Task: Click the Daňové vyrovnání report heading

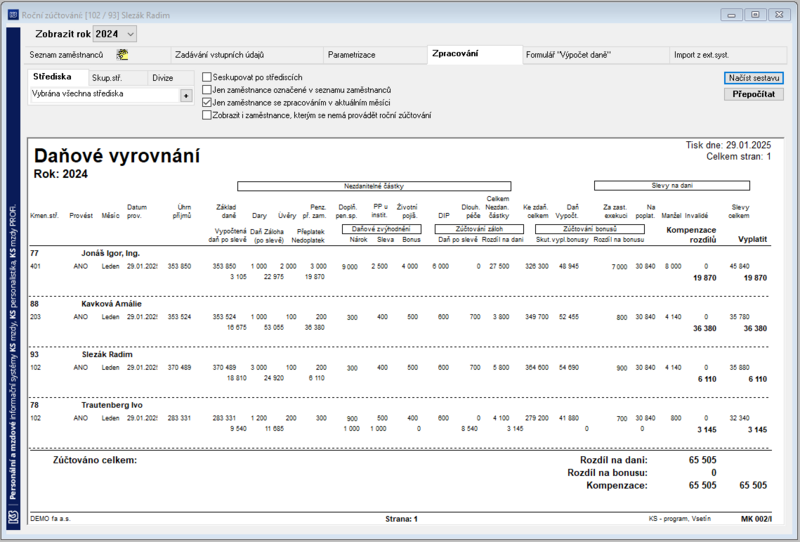Action: click(x=117, y=156)
